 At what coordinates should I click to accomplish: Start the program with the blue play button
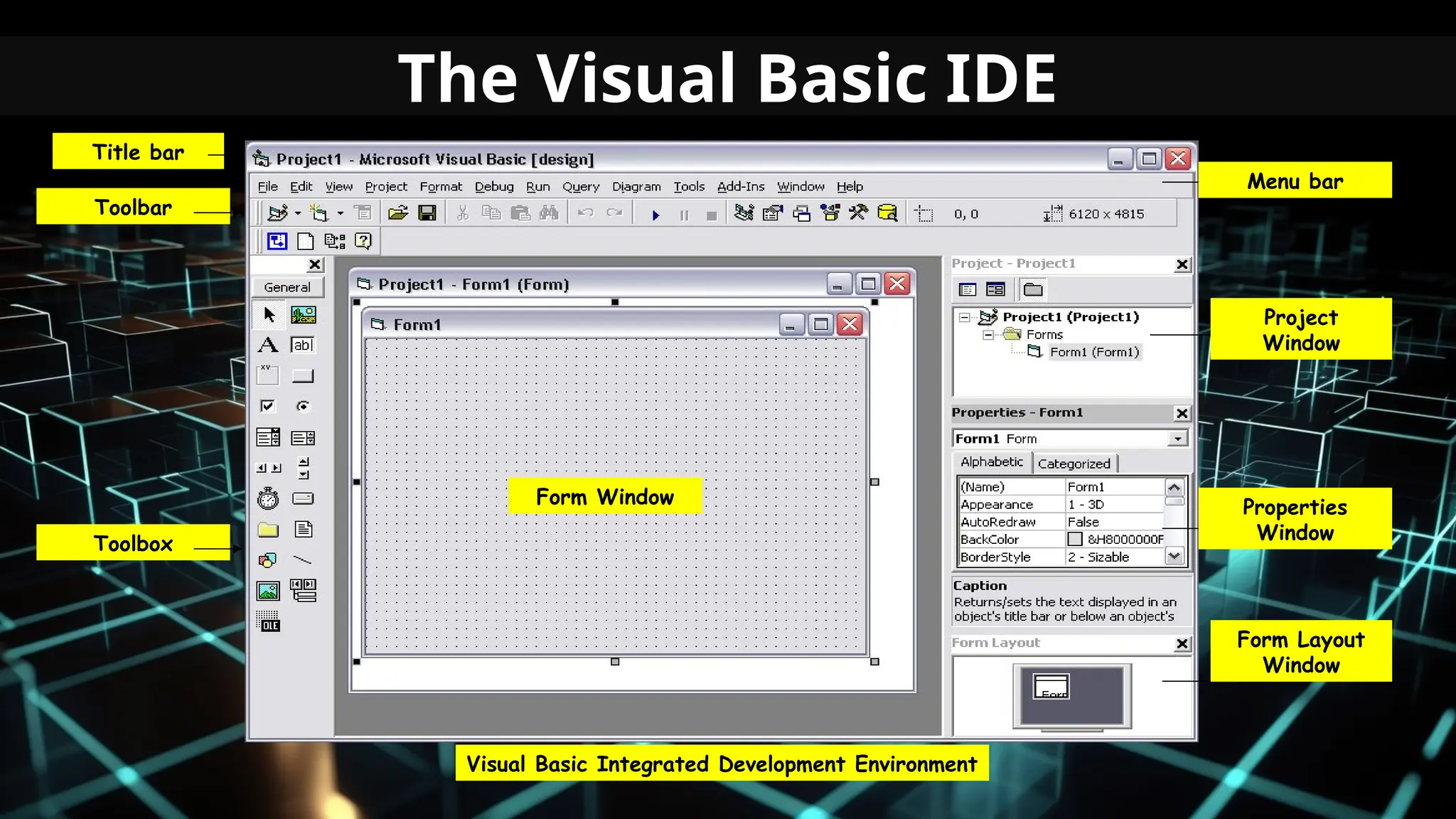click(x=655, y=215)
